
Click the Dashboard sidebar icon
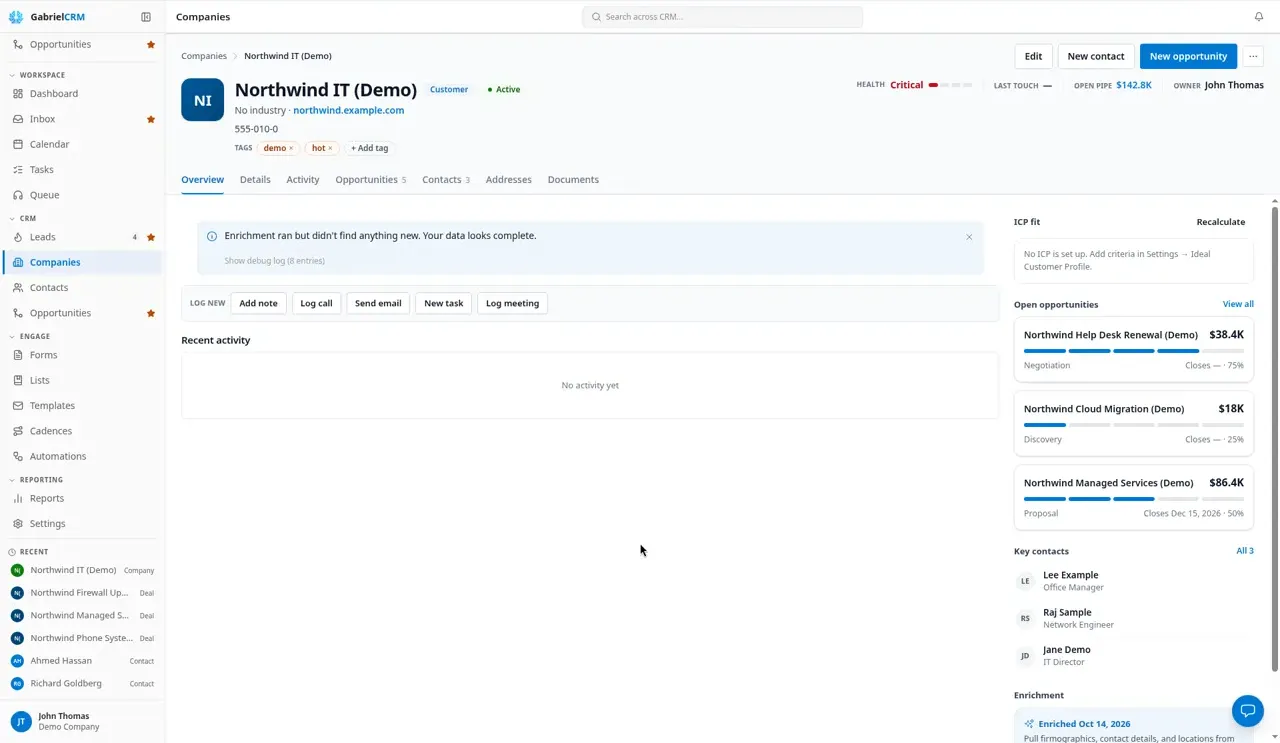pyautogui.click(x=18, y=94)
